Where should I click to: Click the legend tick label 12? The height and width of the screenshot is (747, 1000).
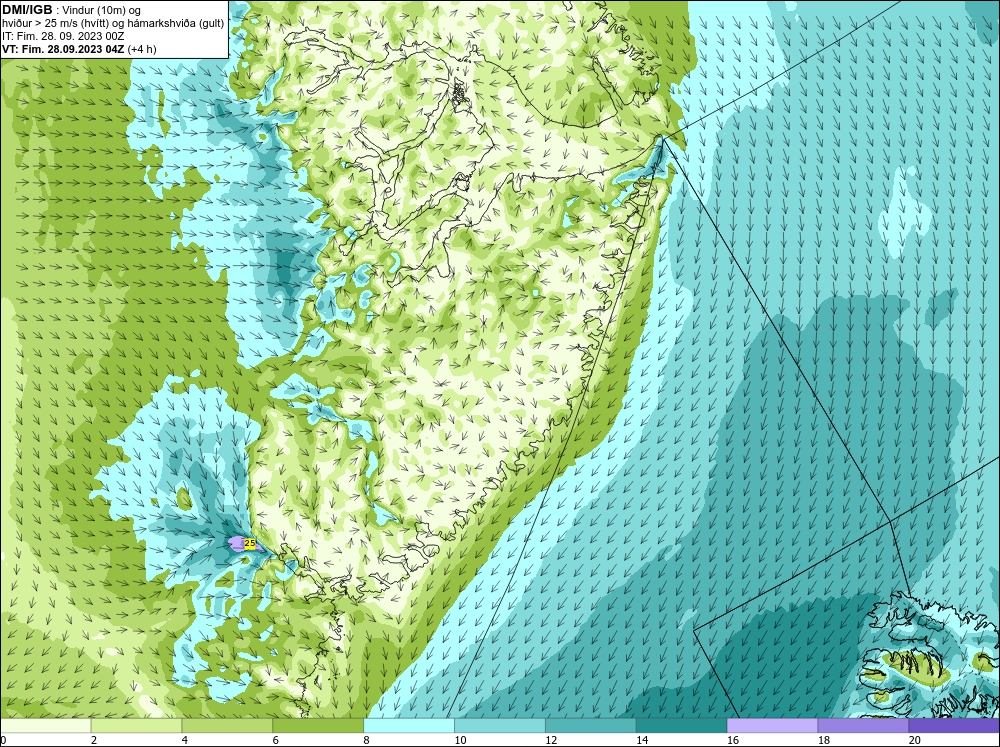point(551,740)
